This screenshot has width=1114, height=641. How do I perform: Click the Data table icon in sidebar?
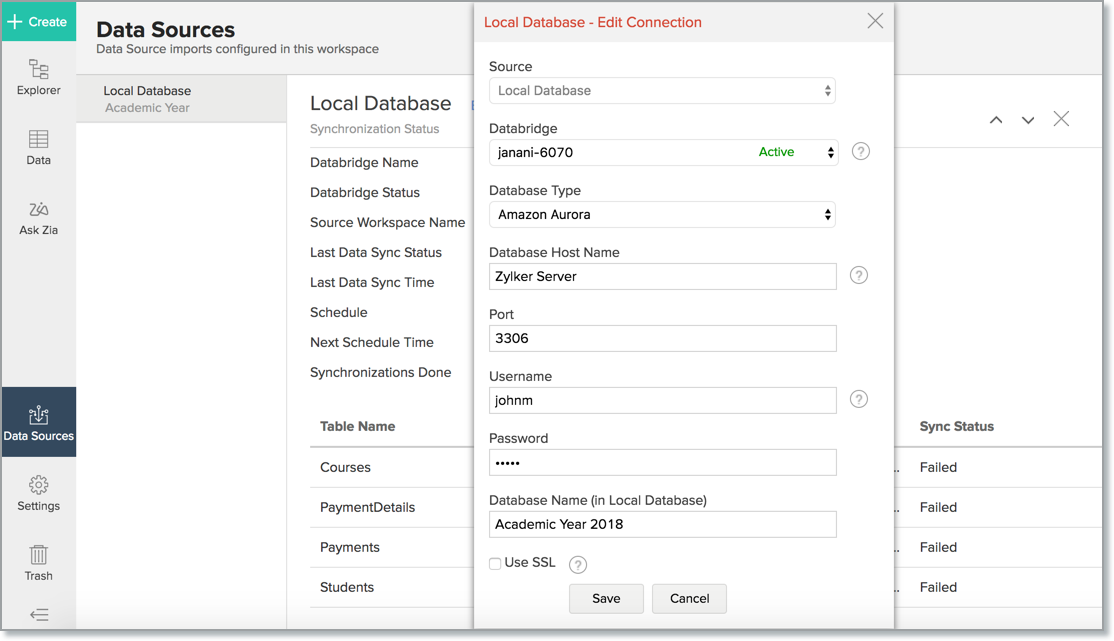click(38, 147)
